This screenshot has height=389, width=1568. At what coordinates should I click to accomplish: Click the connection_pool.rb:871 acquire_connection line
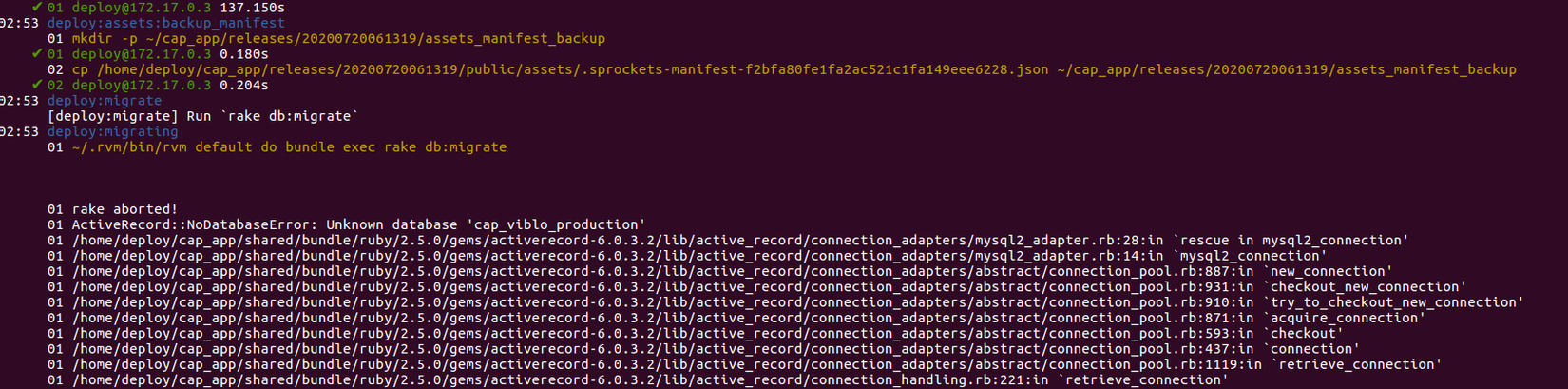pyautogui.click(x=748, y=318)
